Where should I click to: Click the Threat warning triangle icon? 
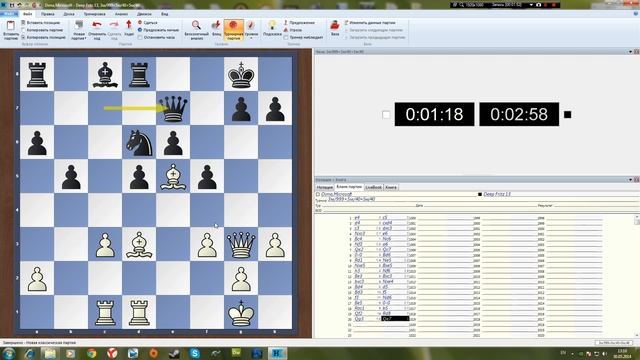click(286, 30)
